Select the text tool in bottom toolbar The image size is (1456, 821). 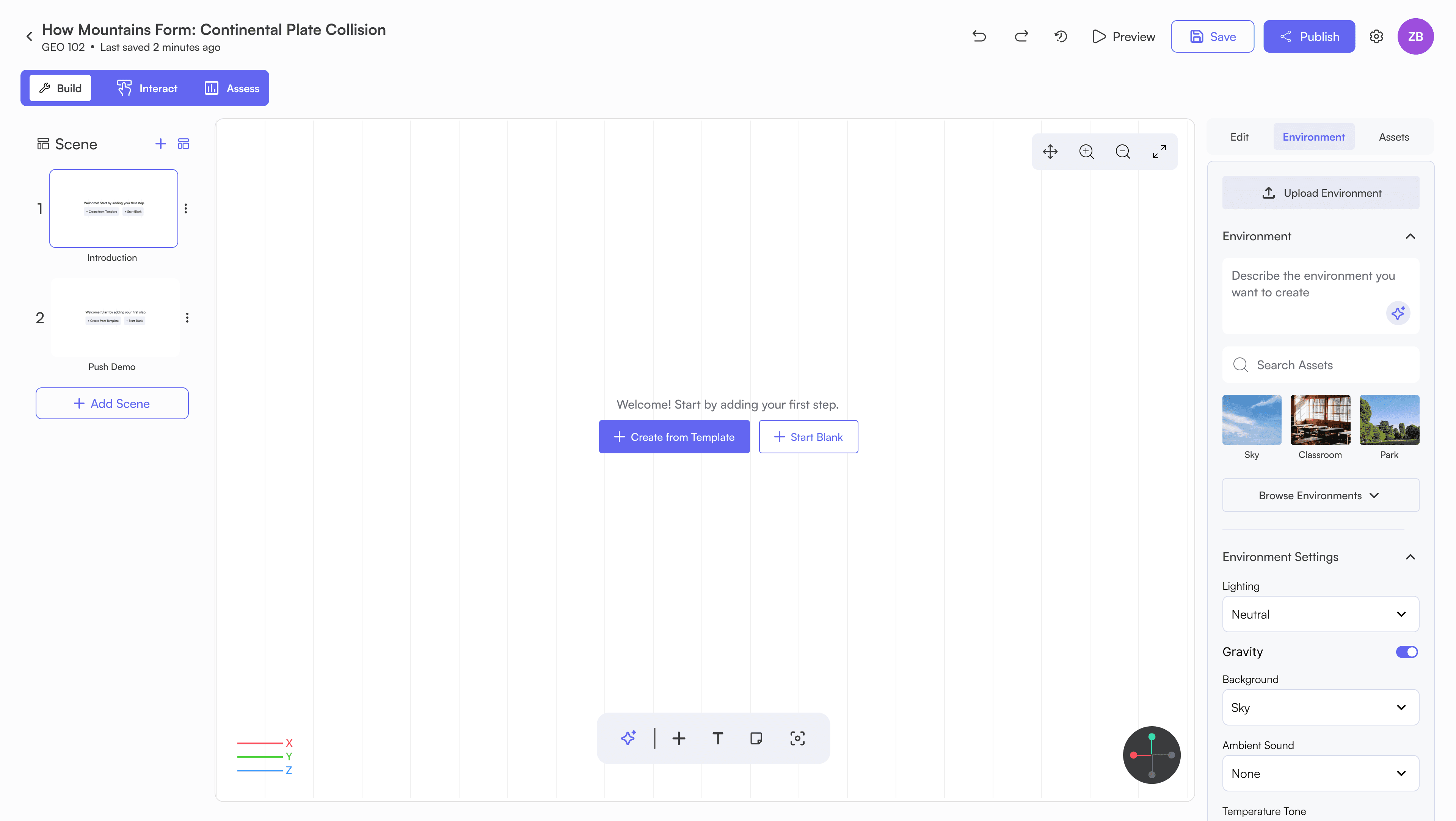pos(717,738)
